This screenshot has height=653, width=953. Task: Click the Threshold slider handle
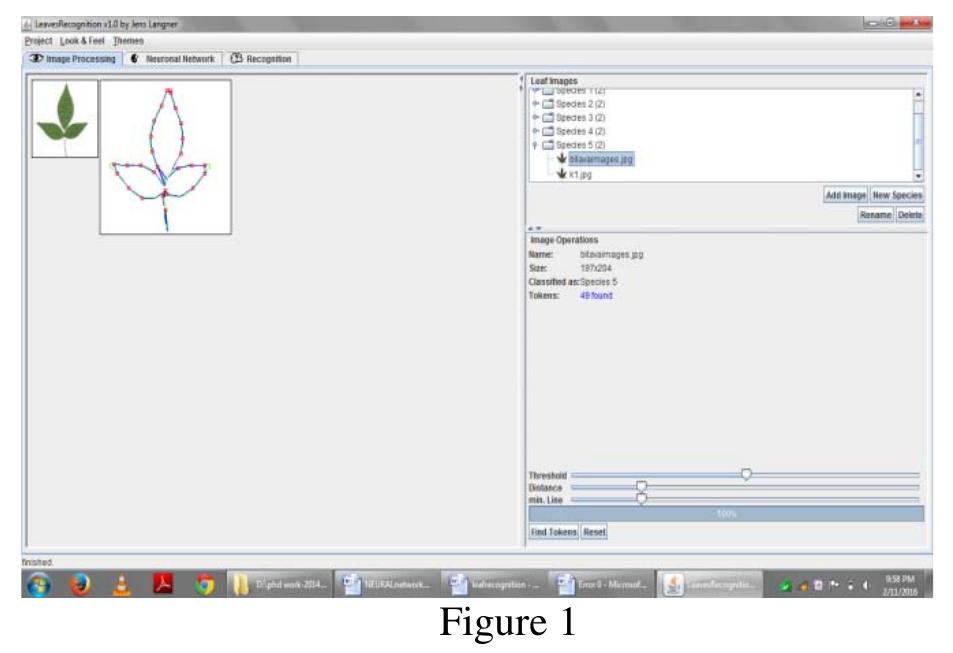pyautogui.click(x=746, y=474)
